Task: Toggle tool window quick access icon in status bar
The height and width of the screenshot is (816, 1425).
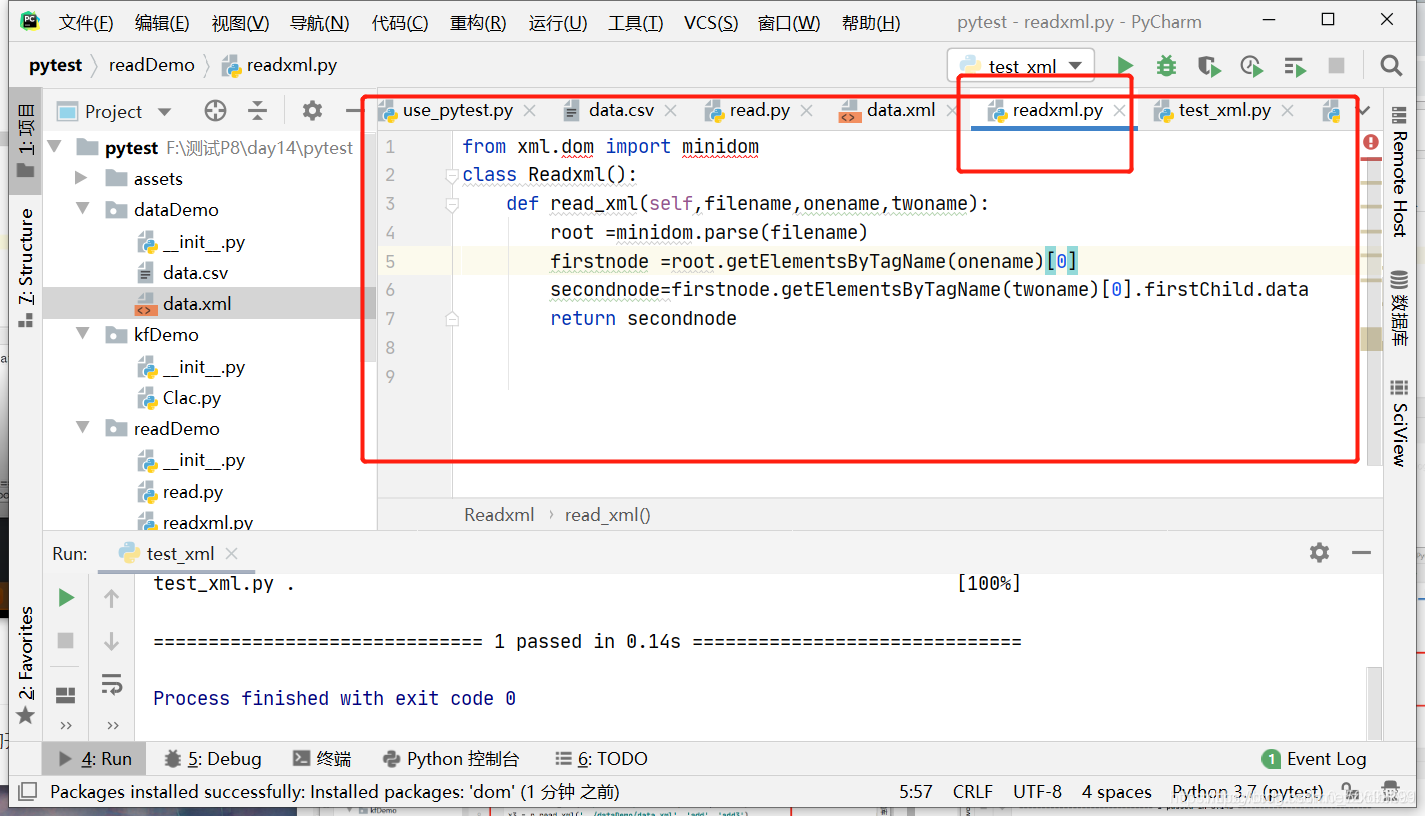Action: 27,792
